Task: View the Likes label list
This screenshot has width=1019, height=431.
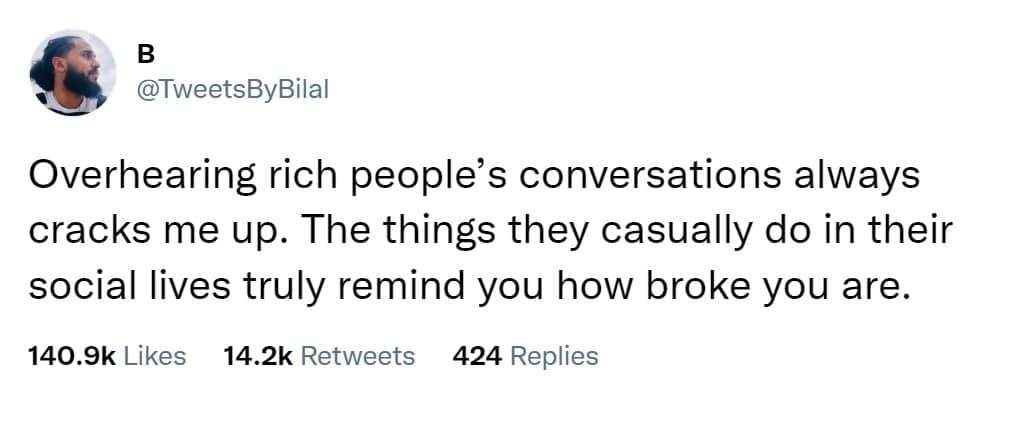Action: 155,355
